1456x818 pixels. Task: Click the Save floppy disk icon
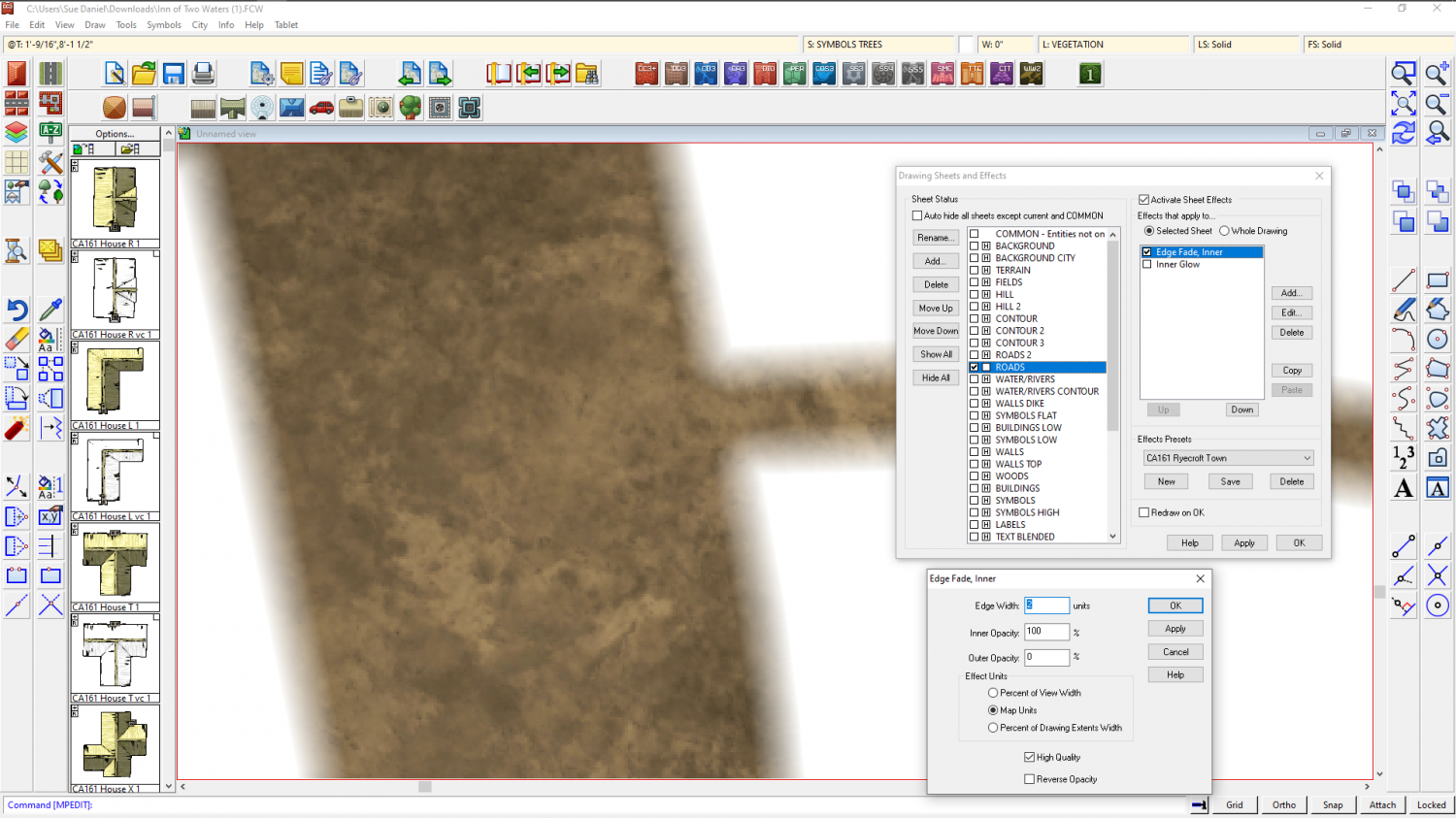[174, 74]
